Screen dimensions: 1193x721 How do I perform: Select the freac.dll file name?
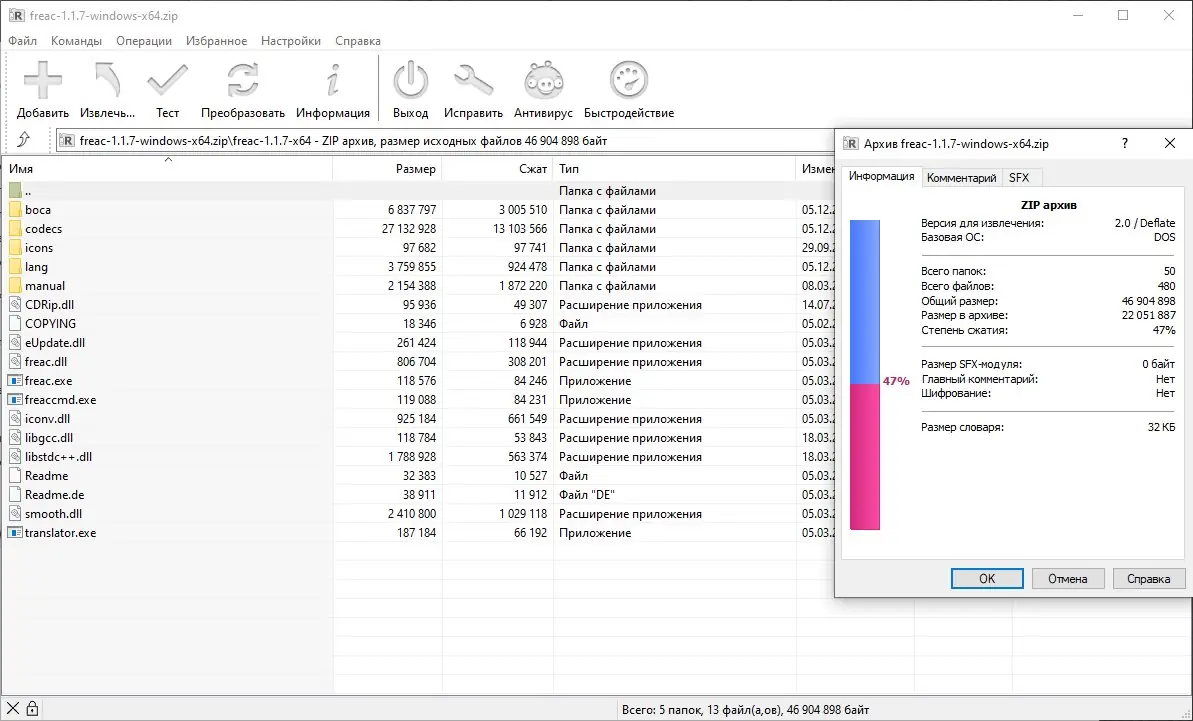pos(46,362)
